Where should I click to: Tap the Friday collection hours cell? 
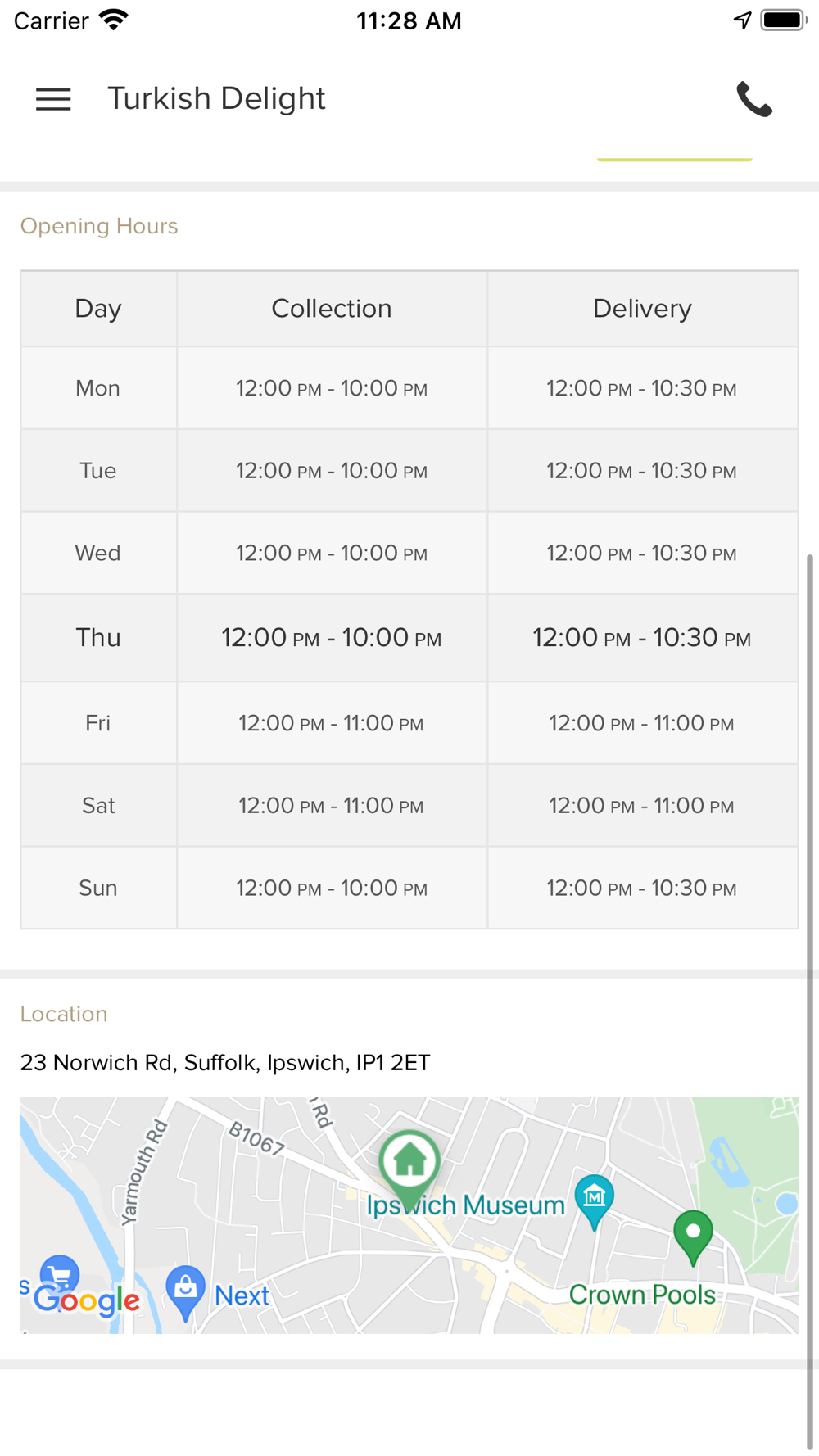[x=332, y=723]
